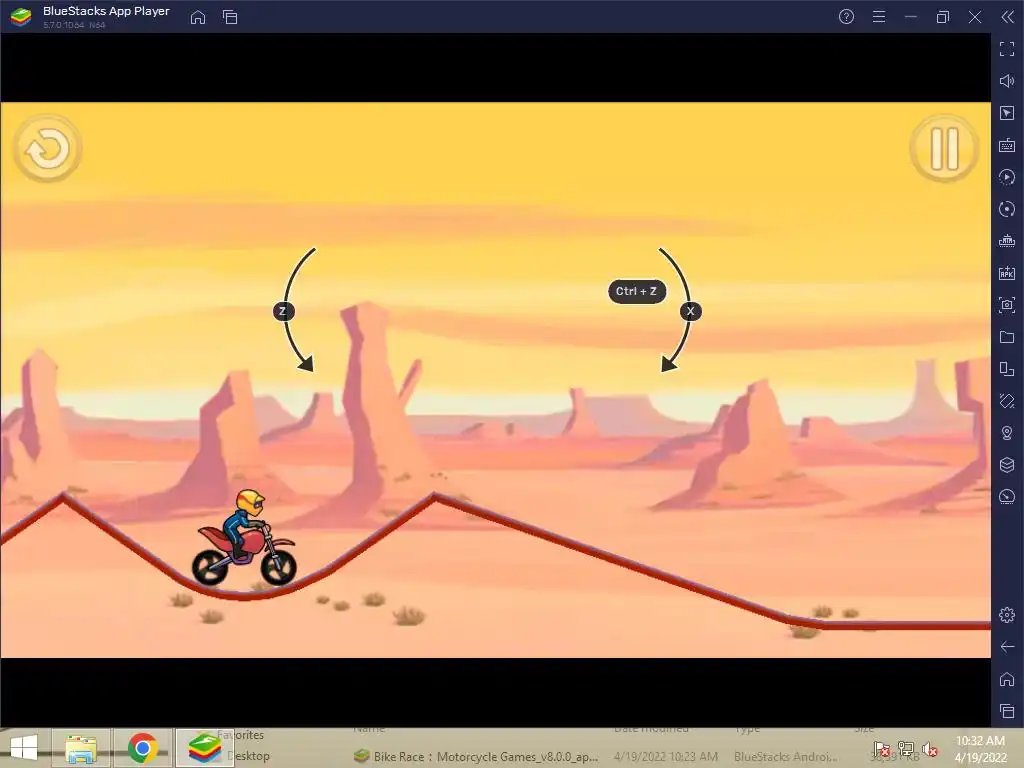Select BlueStacks taskbar button
Viewport: 1024px width, 768px height.
pos(204,748)
